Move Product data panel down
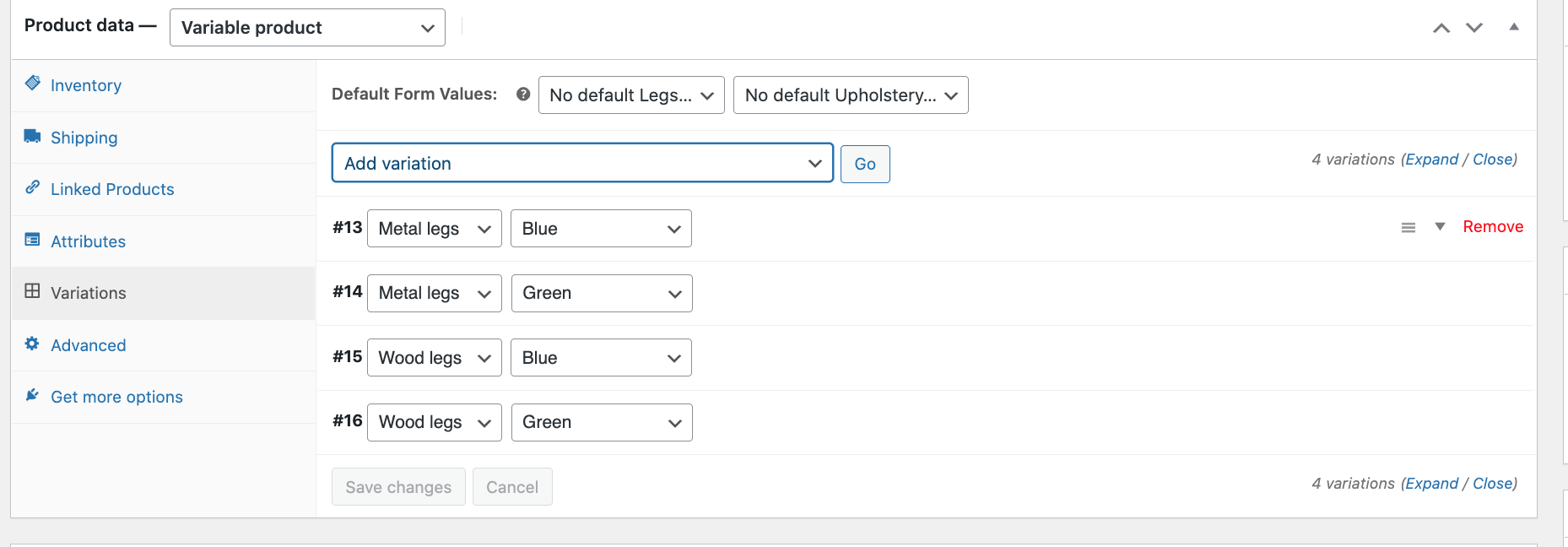 coord(1474,28)
